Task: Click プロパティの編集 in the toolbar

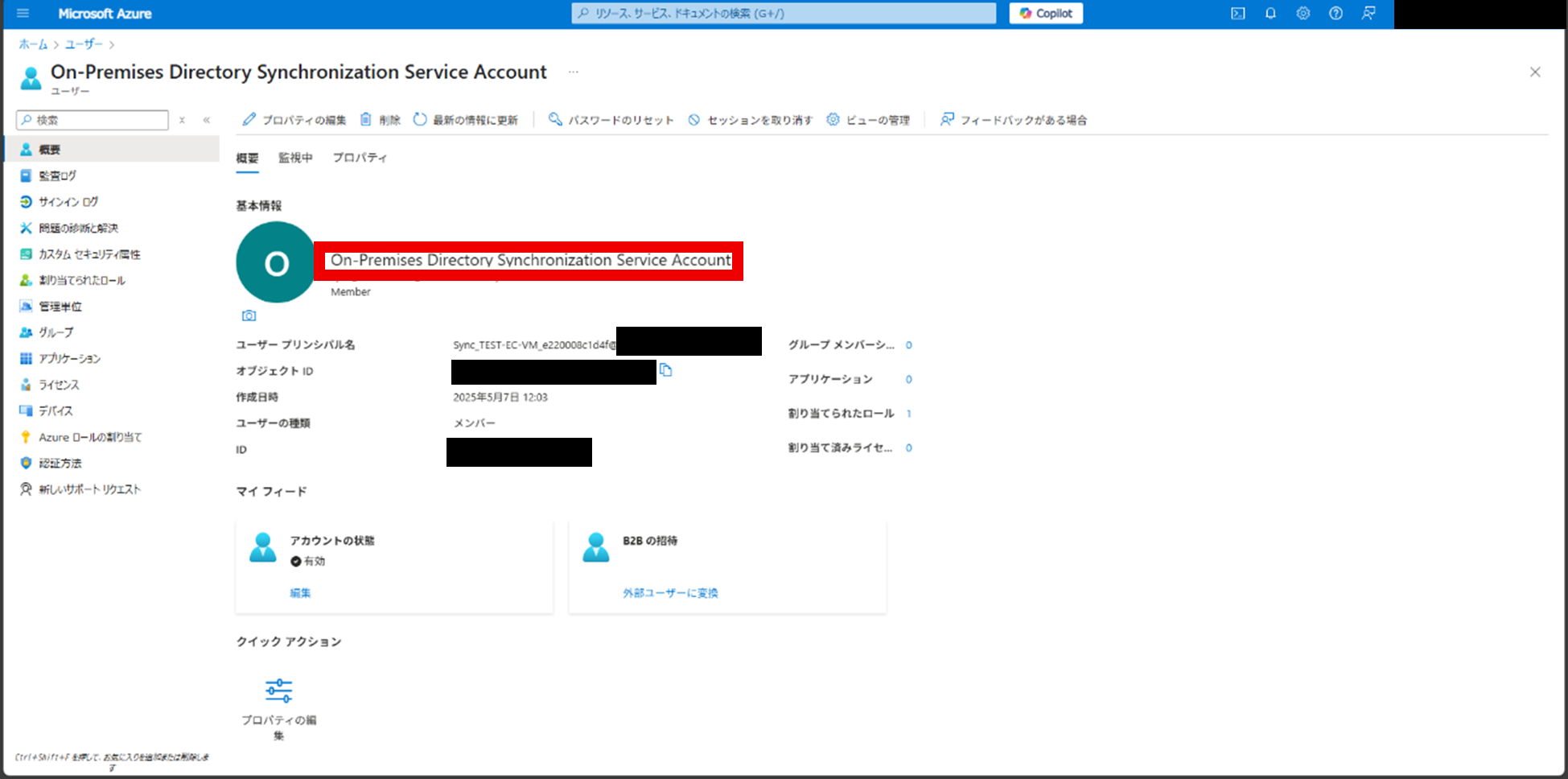Action: 294,120
